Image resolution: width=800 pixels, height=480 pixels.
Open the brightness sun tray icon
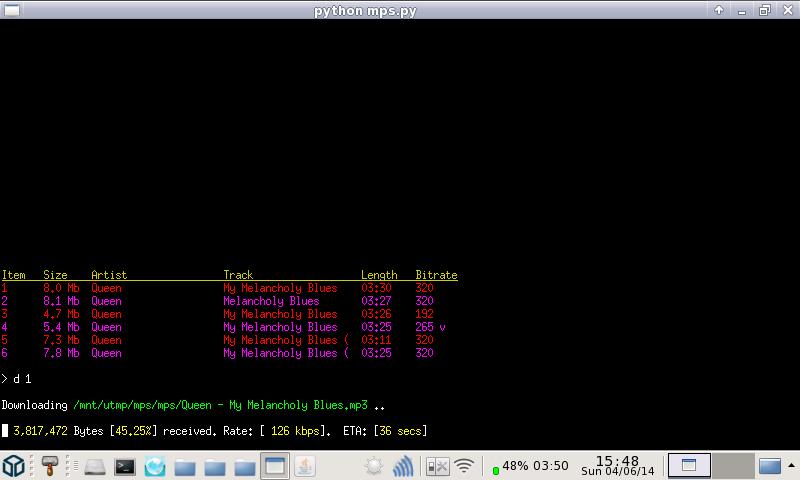[x=373, y=466]
